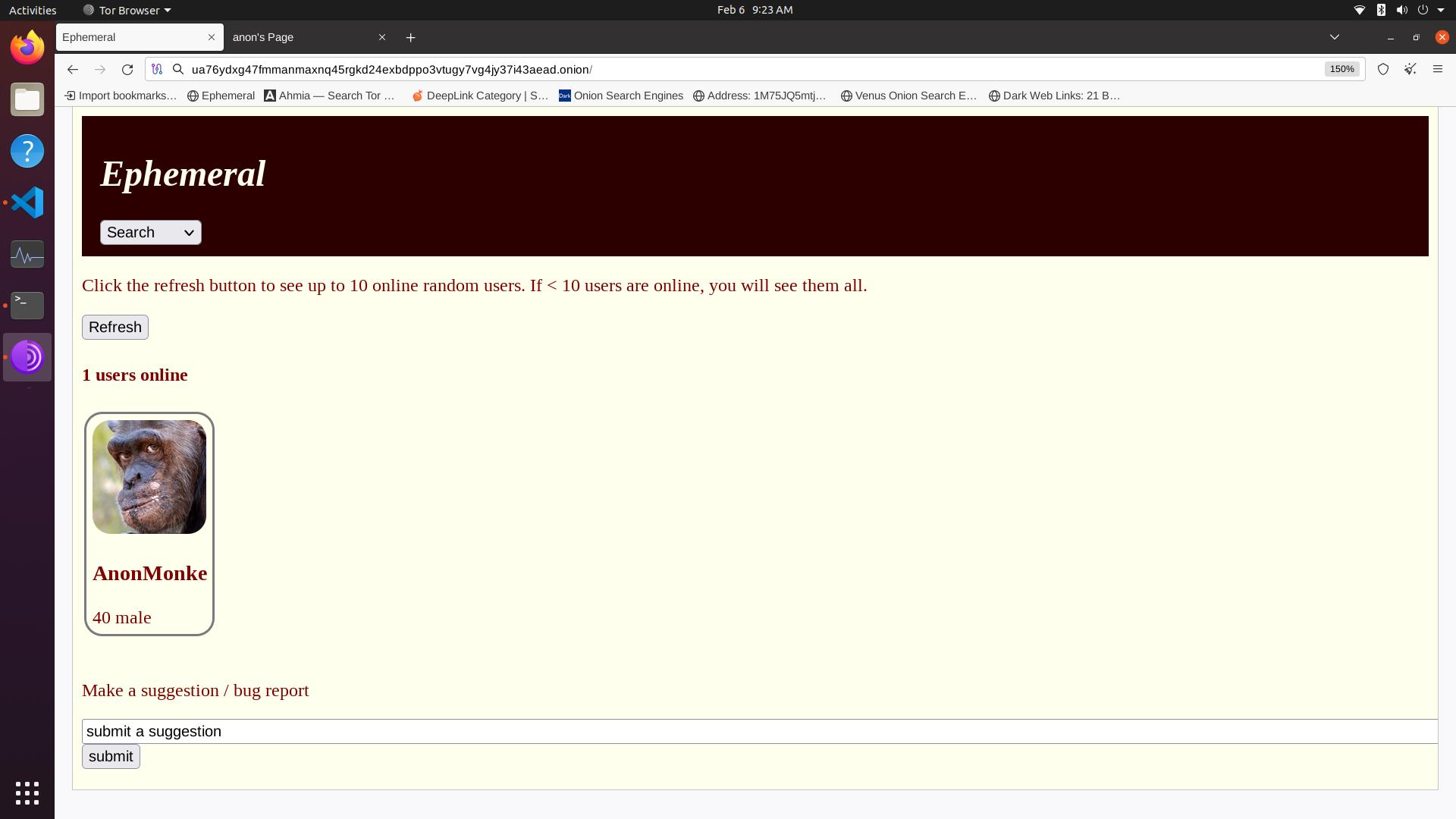Open Visual Studio Code from dock
Viewport: 1456px width, 819px height.
(x=27, y=202)
